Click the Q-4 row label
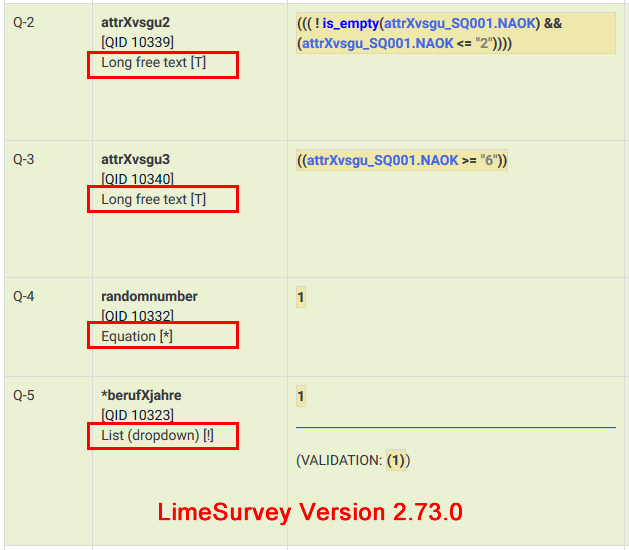 24,296
